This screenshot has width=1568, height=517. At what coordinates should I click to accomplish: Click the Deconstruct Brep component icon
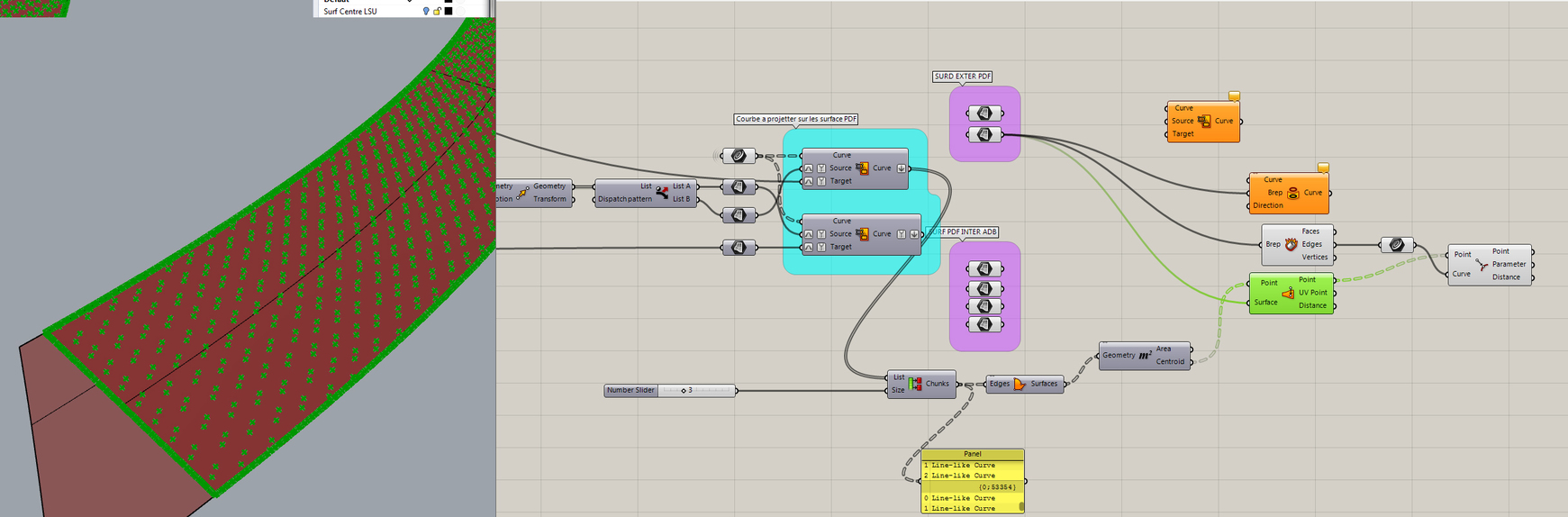click(x=1292, y=244)
